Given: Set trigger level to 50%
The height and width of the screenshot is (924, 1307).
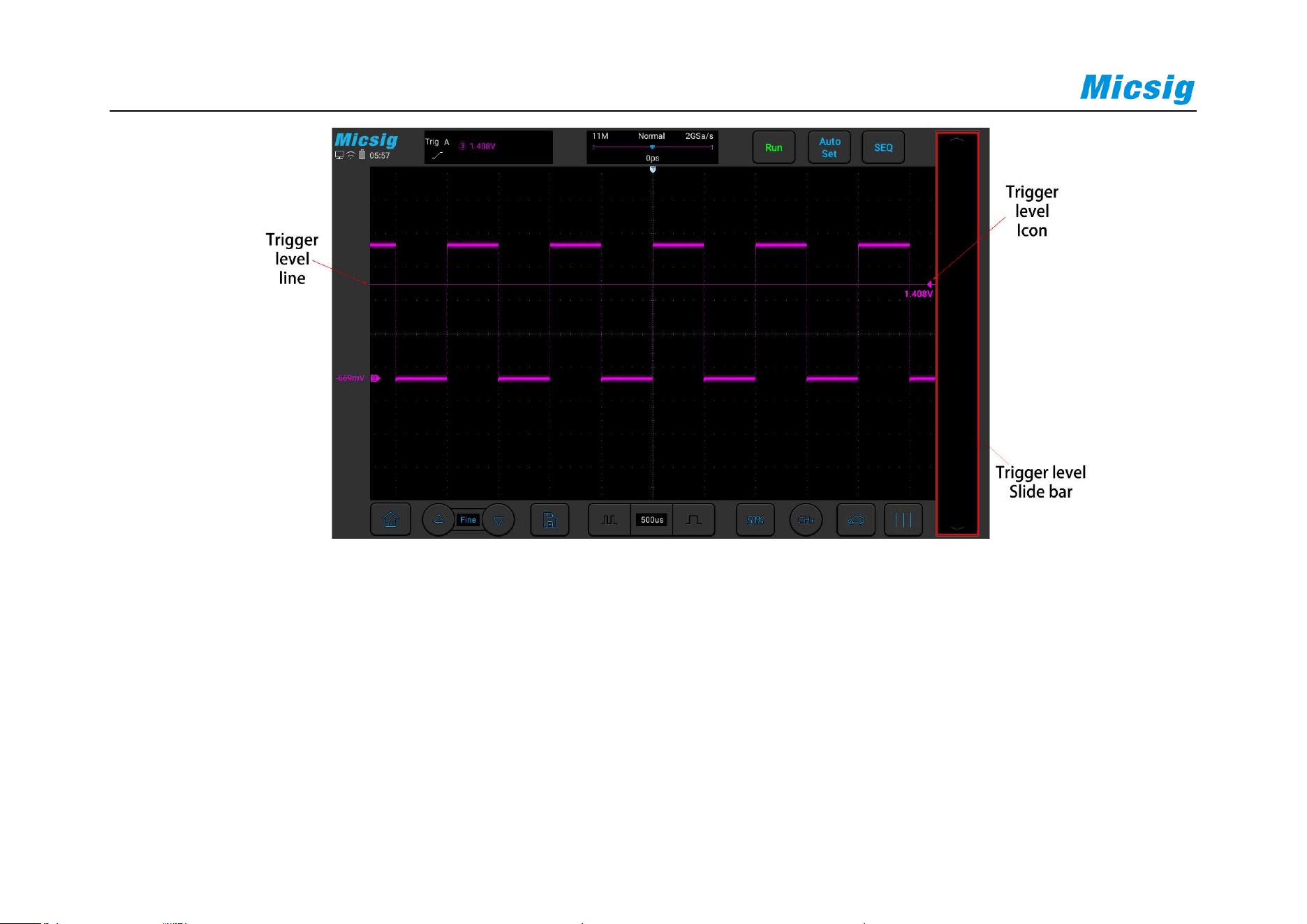Looking at the screenshot, I should (755, 520).
